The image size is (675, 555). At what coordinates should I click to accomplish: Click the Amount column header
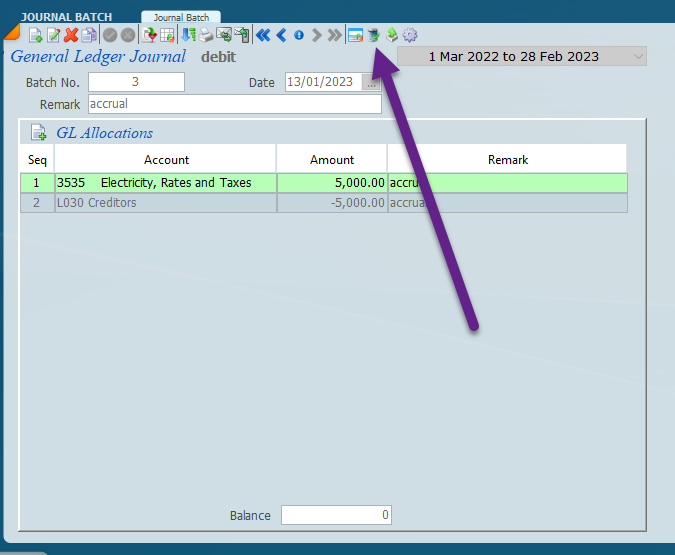[x=331, y=159]
